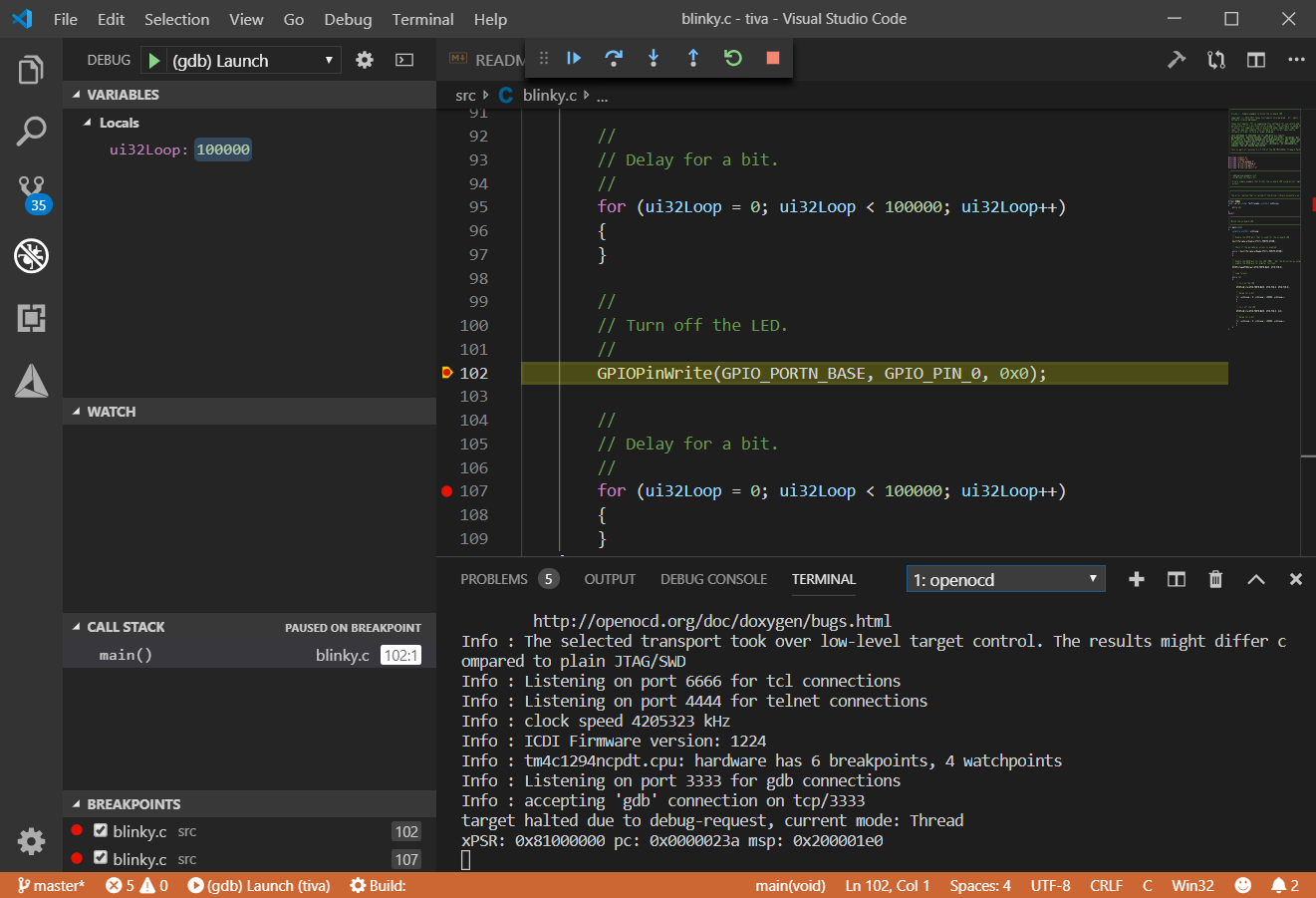Viewport: 1316px width, 898px height.
Task: Open the openocd terminal selector dropdown
Action: tap(1006, 579)
